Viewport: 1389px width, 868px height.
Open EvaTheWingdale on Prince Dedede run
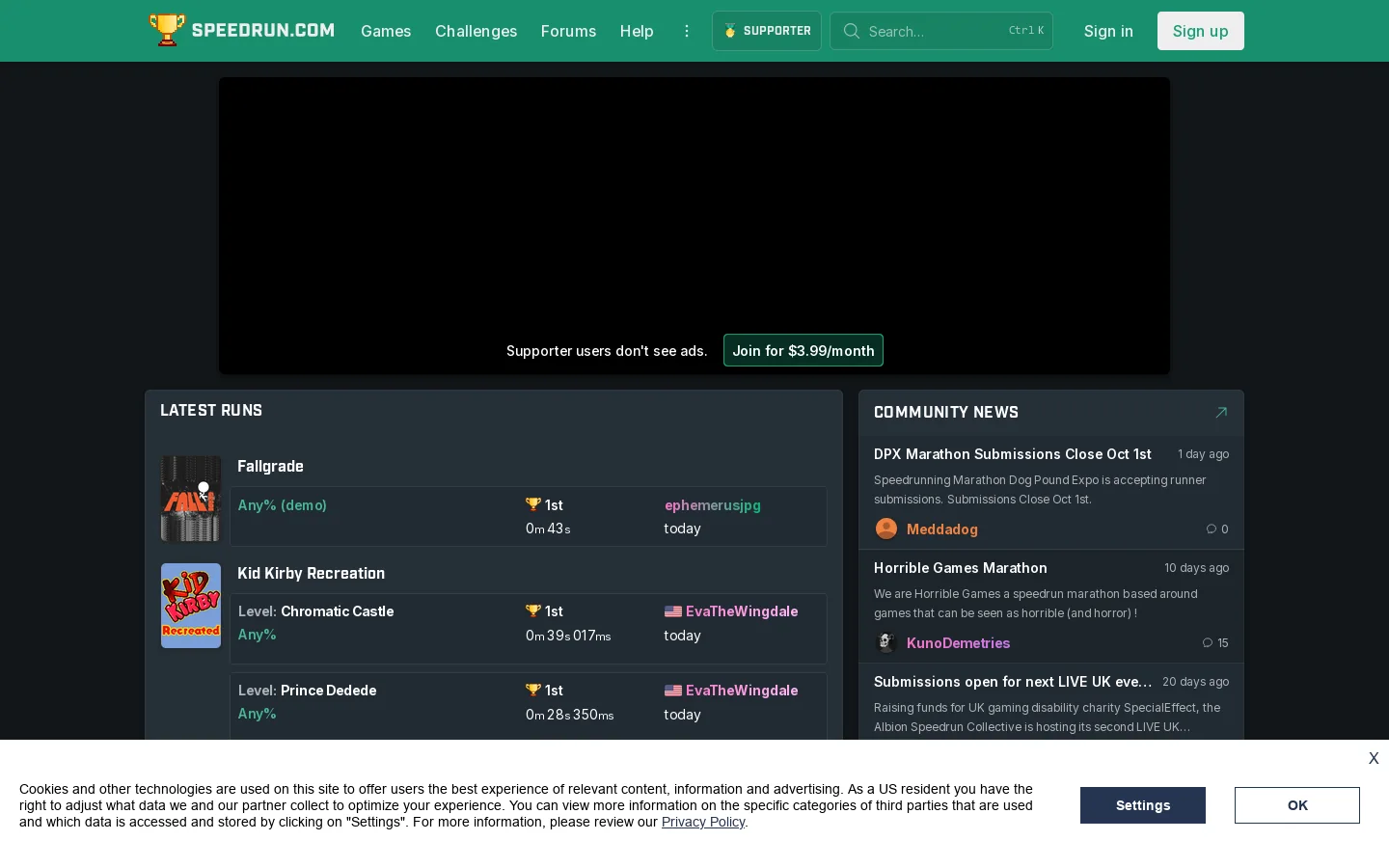pyautogui.click(x=742, y=690)
